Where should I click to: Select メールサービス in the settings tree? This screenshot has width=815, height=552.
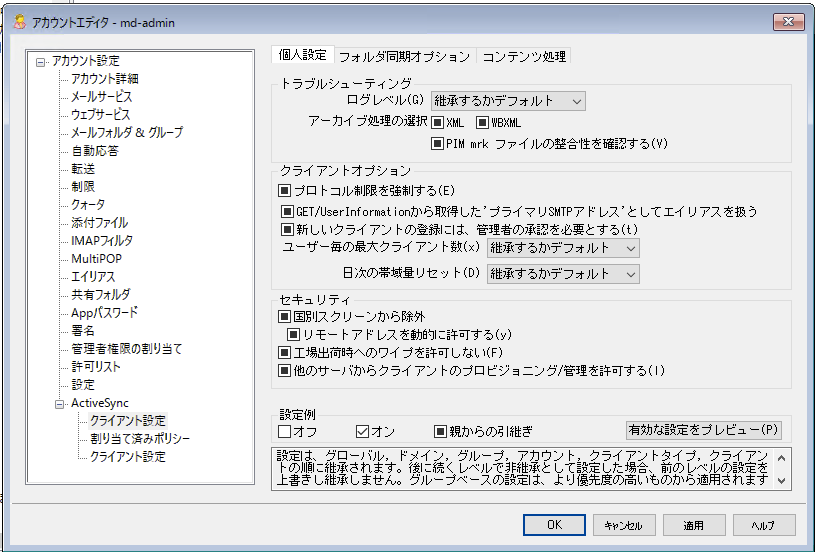pos(101,97)
